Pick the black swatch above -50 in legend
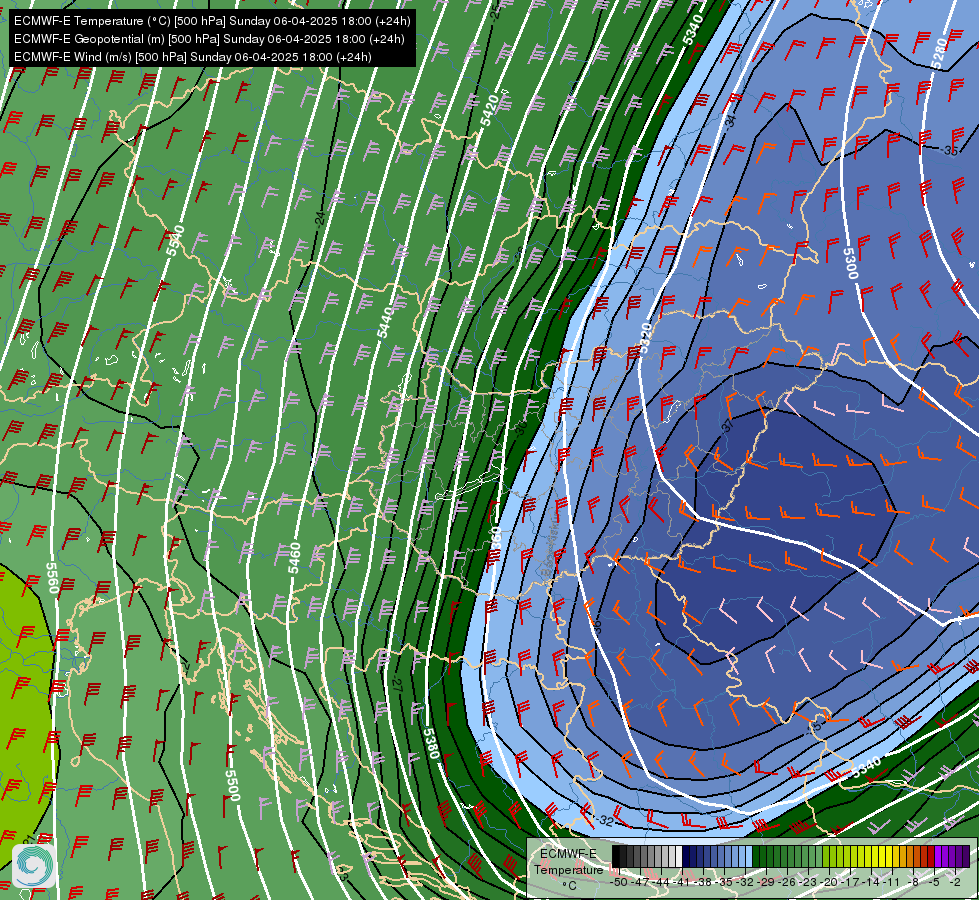 point(616,857)
